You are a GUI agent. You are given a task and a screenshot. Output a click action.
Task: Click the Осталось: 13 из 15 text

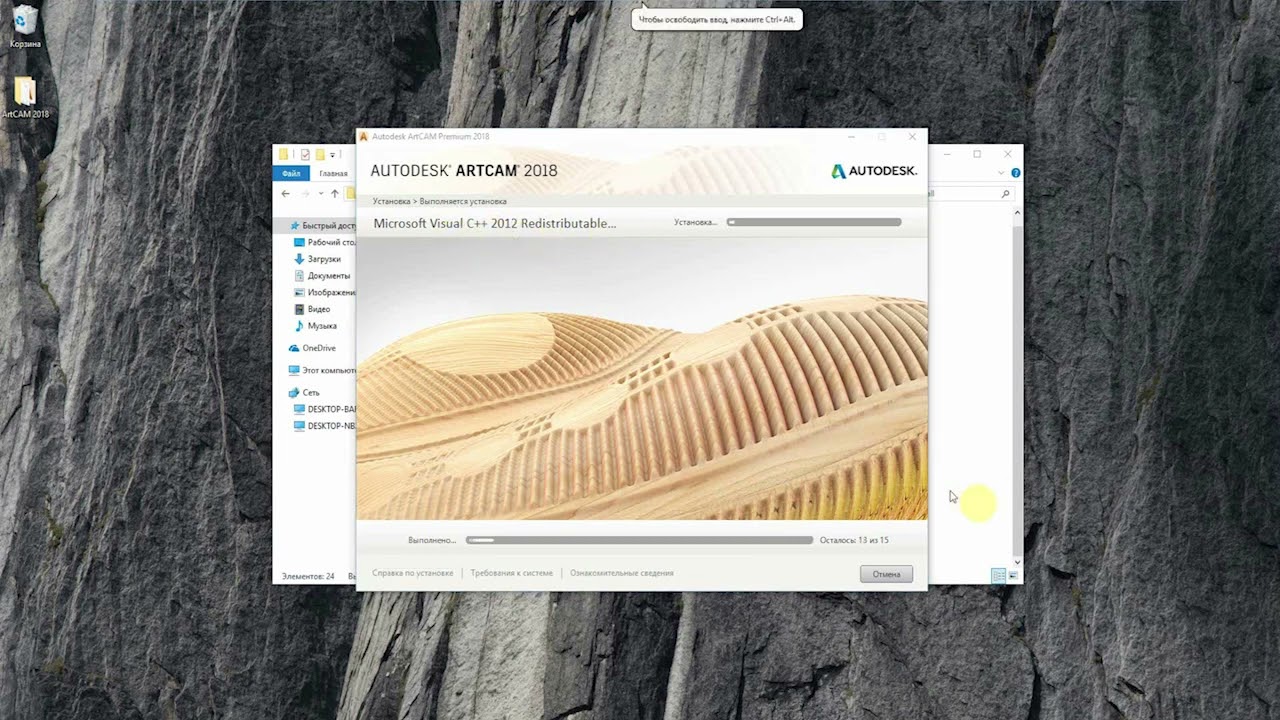(x=854, y=540)
